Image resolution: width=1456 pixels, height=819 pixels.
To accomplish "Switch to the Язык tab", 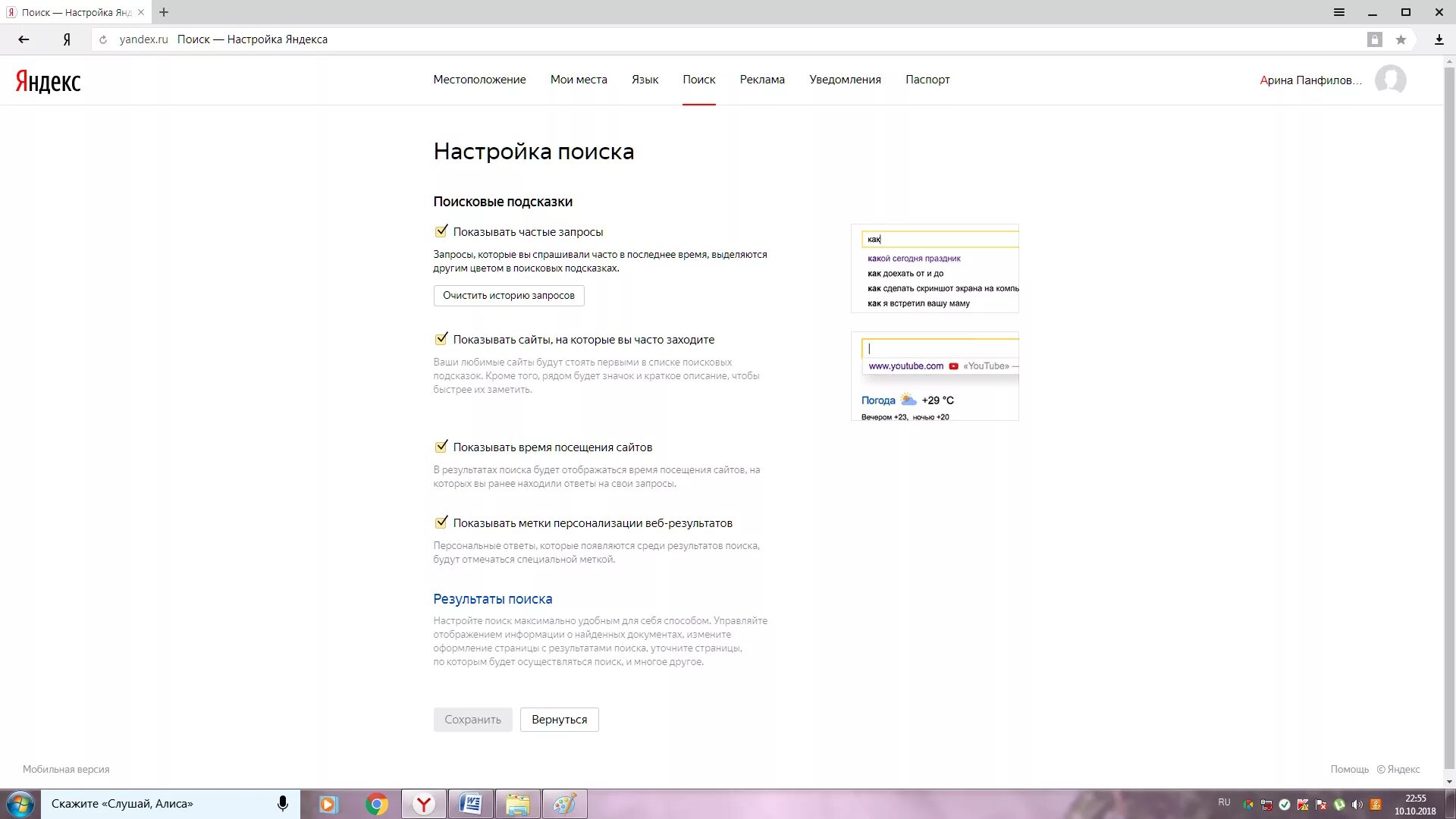I will coord(645,80).
